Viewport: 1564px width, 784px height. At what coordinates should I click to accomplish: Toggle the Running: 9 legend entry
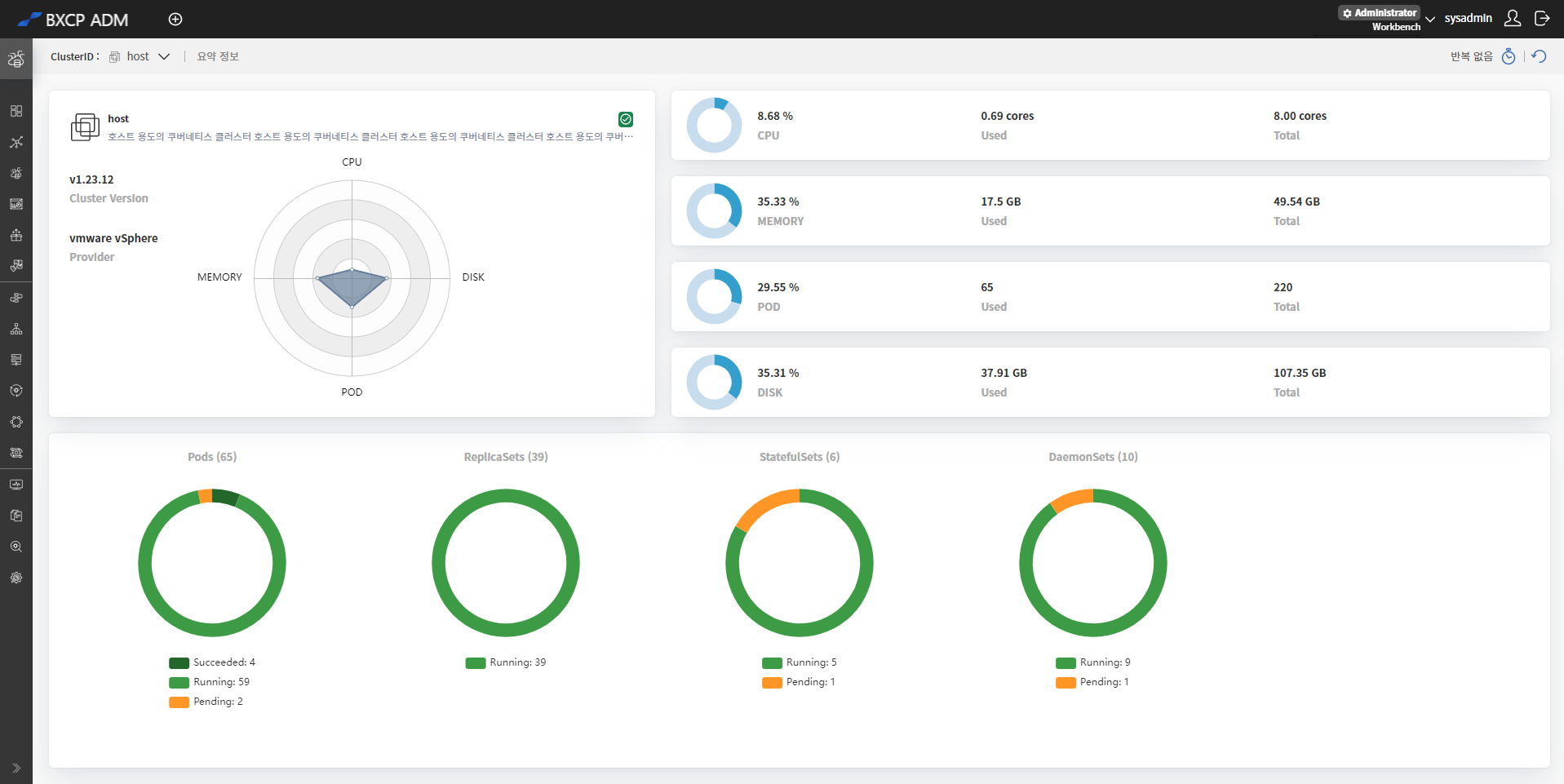(x=1093, y=662)
